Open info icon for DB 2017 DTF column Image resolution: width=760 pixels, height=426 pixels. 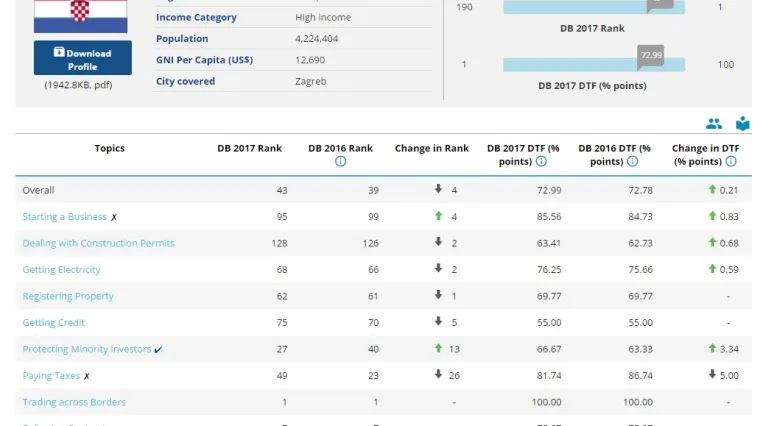(541, 162)
